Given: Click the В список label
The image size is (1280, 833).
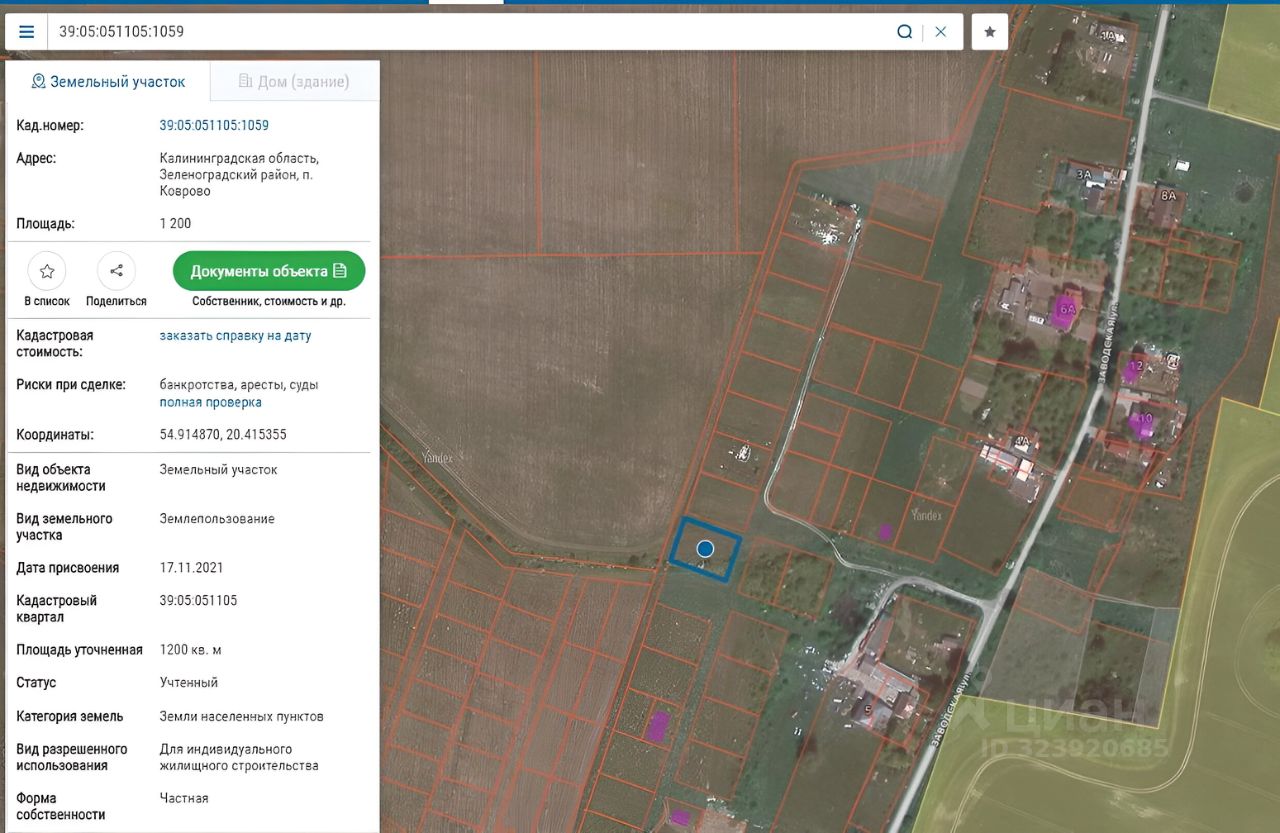Looking at the screenshot, I should (47, 301).
